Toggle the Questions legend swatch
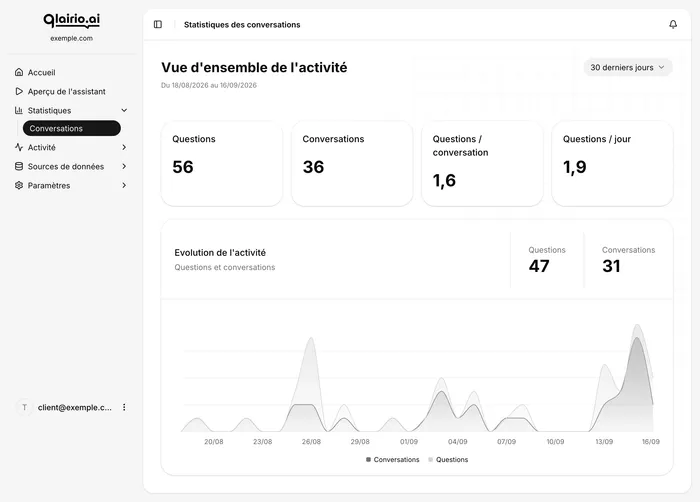This screenshot has height=502, width=700. pos(430,460)
